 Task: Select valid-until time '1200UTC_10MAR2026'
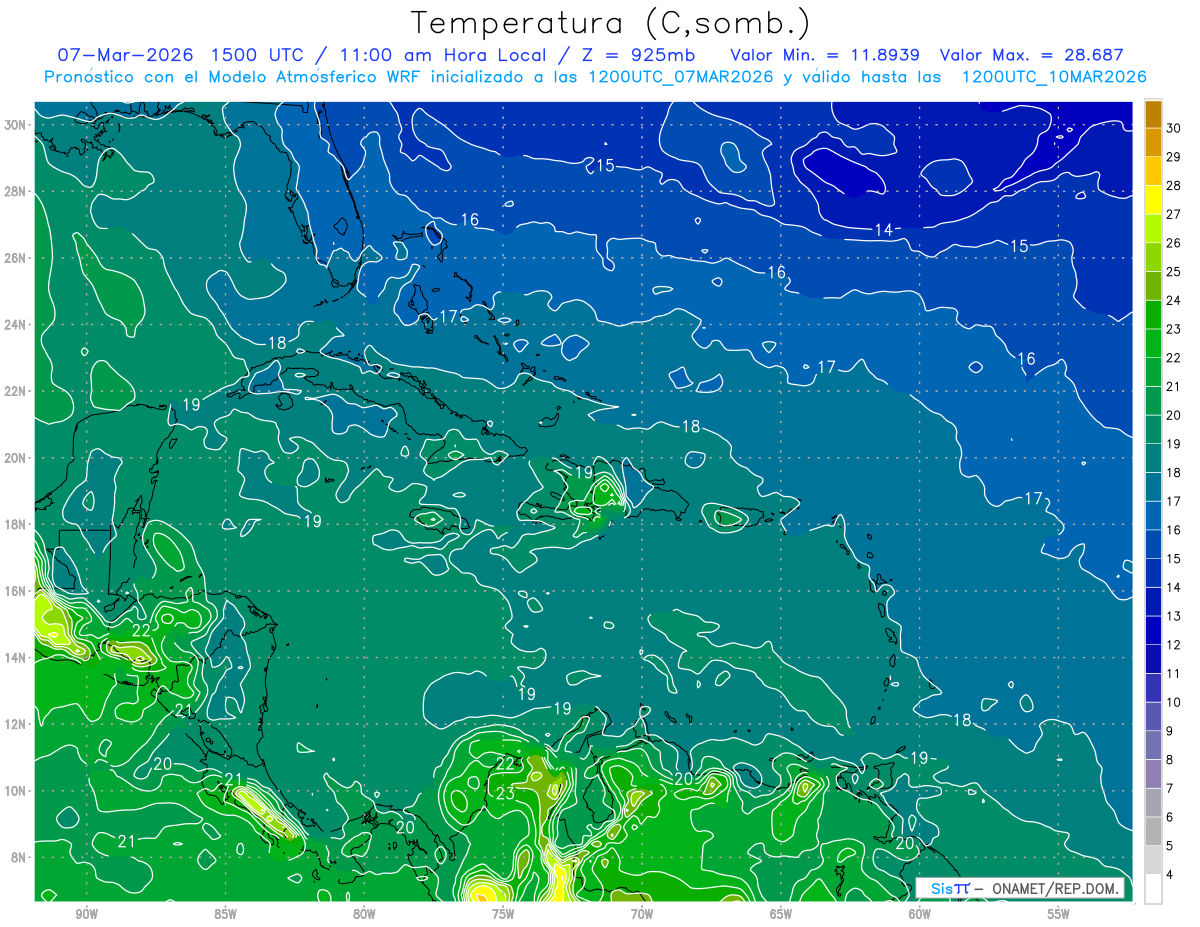[1054, 77]
